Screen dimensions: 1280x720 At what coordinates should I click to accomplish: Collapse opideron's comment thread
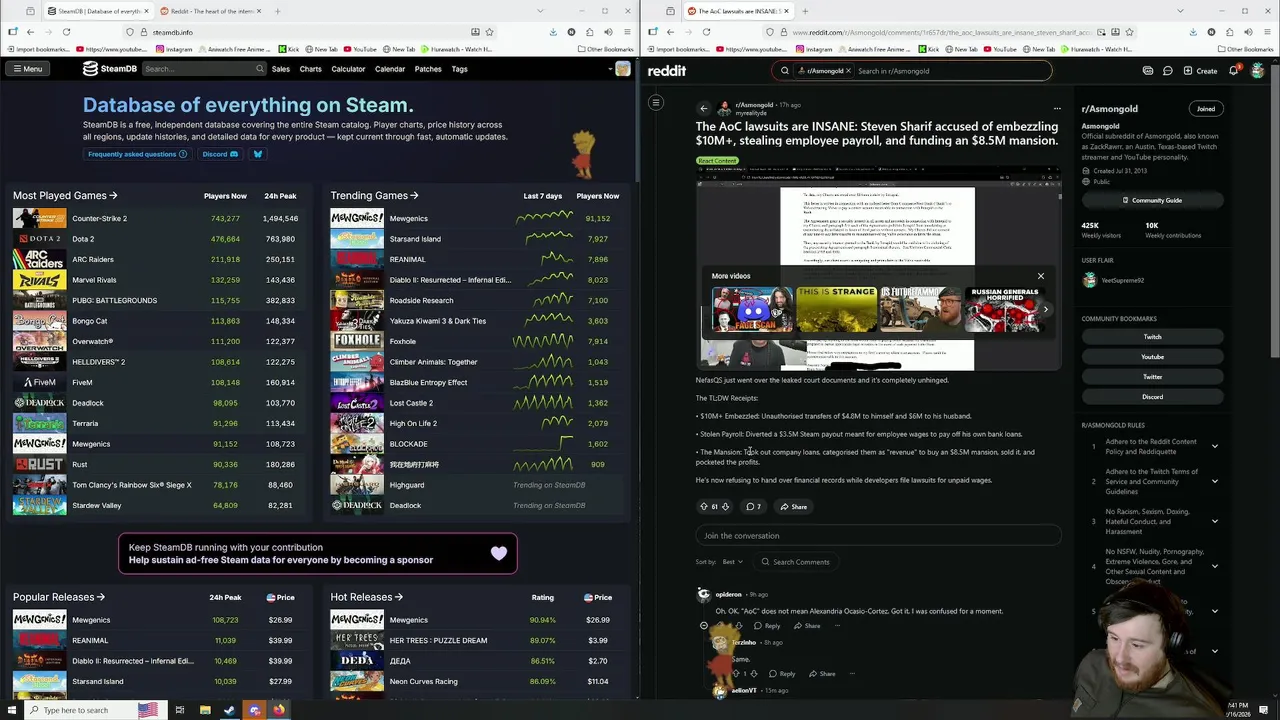[x=704, y=626]
